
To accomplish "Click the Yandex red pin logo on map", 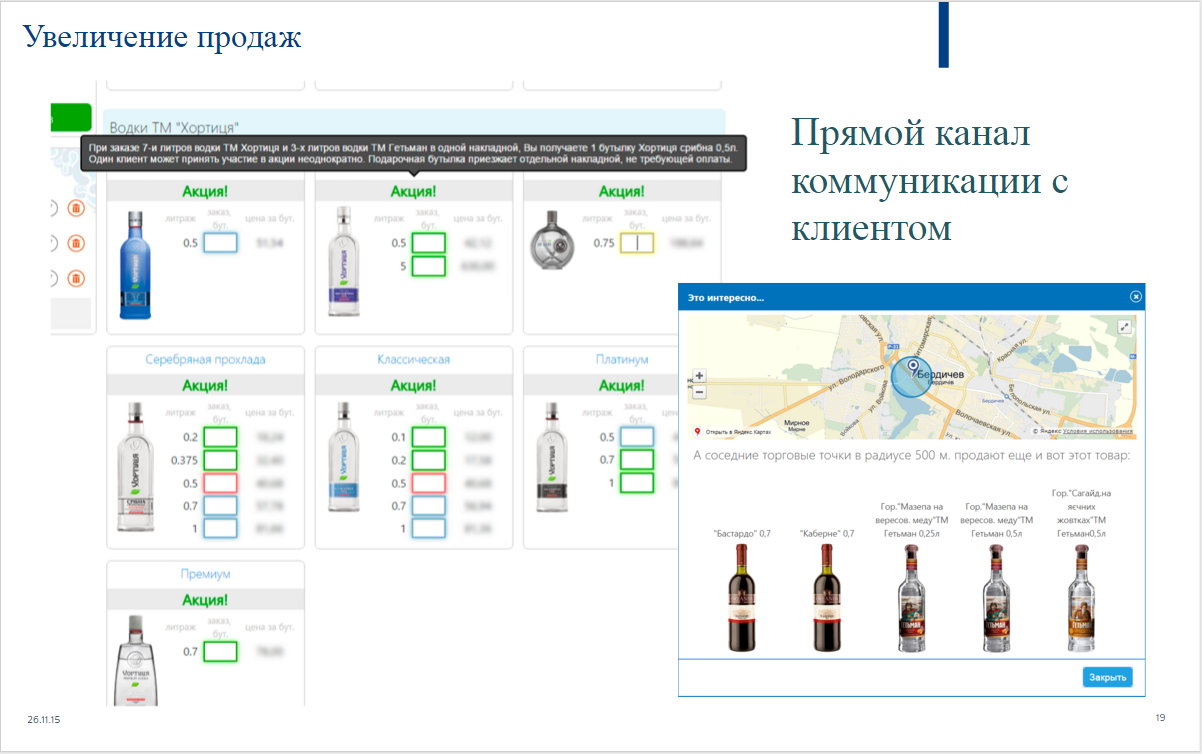I will point(697,432).
